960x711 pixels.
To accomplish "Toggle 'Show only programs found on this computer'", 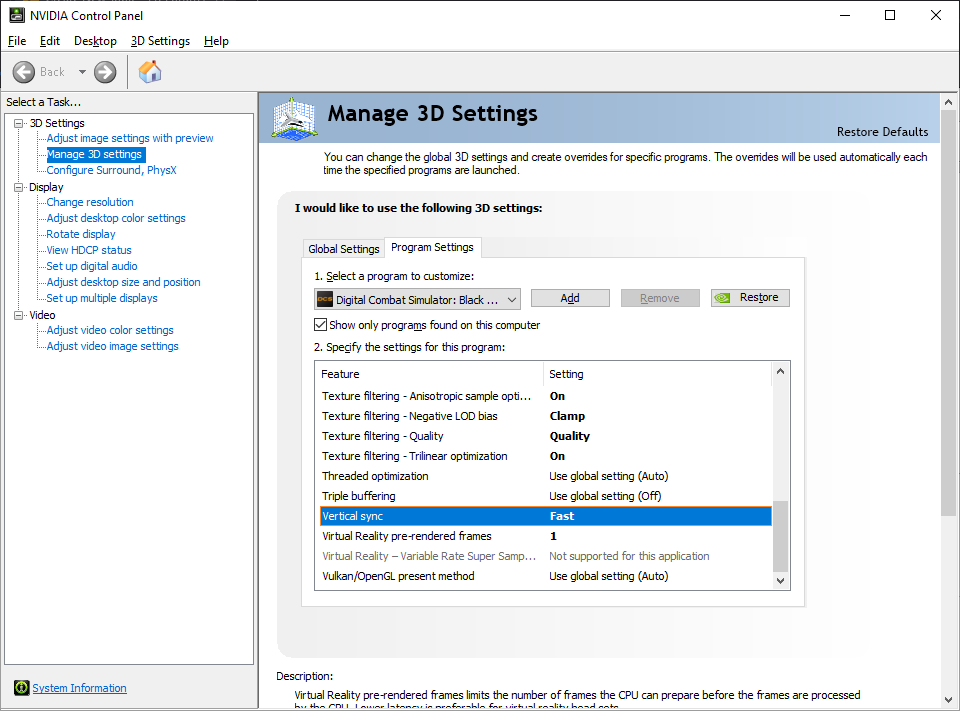I will [x=320, y=325].
